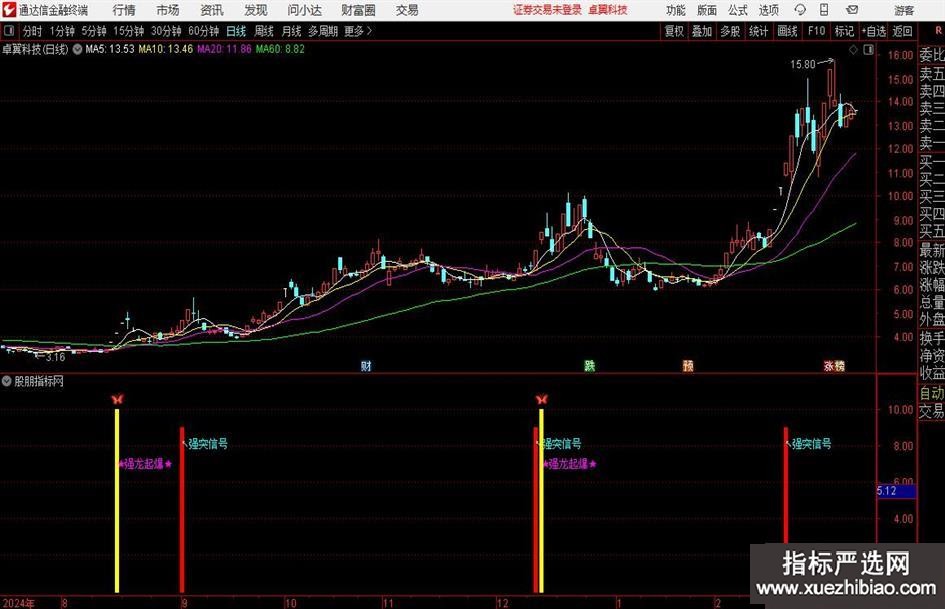Screen dimensions: 945x609
Task: Open the 选项 menu
Action: 768,10
